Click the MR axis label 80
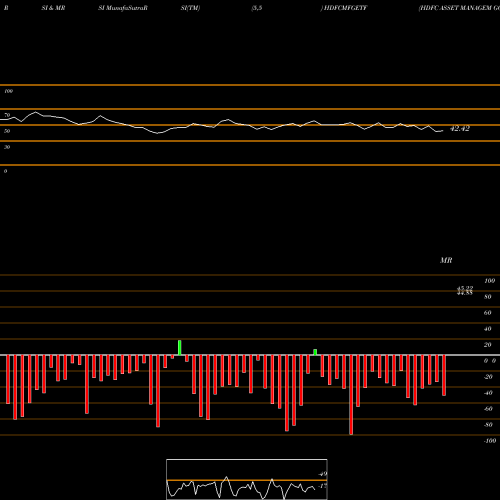 tap(487, 297)
